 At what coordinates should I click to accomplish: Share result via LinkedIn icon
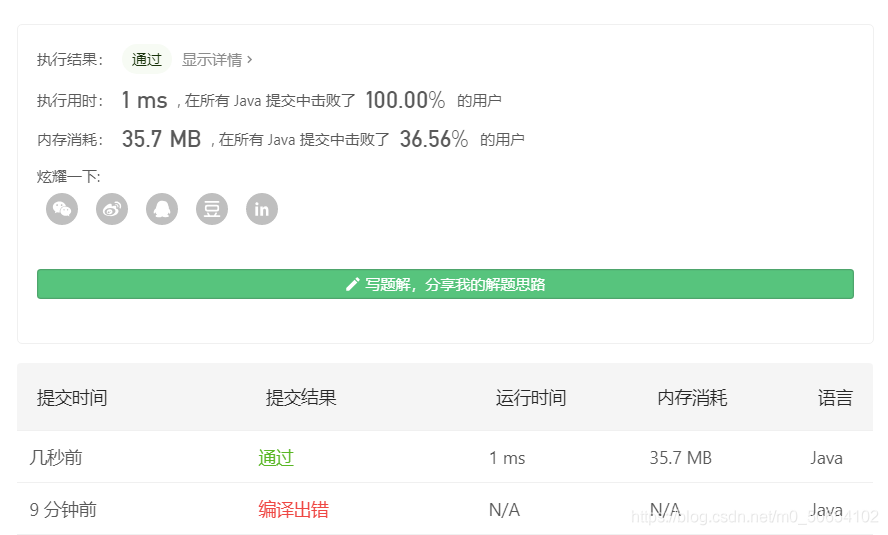click(x=262, y=209)
